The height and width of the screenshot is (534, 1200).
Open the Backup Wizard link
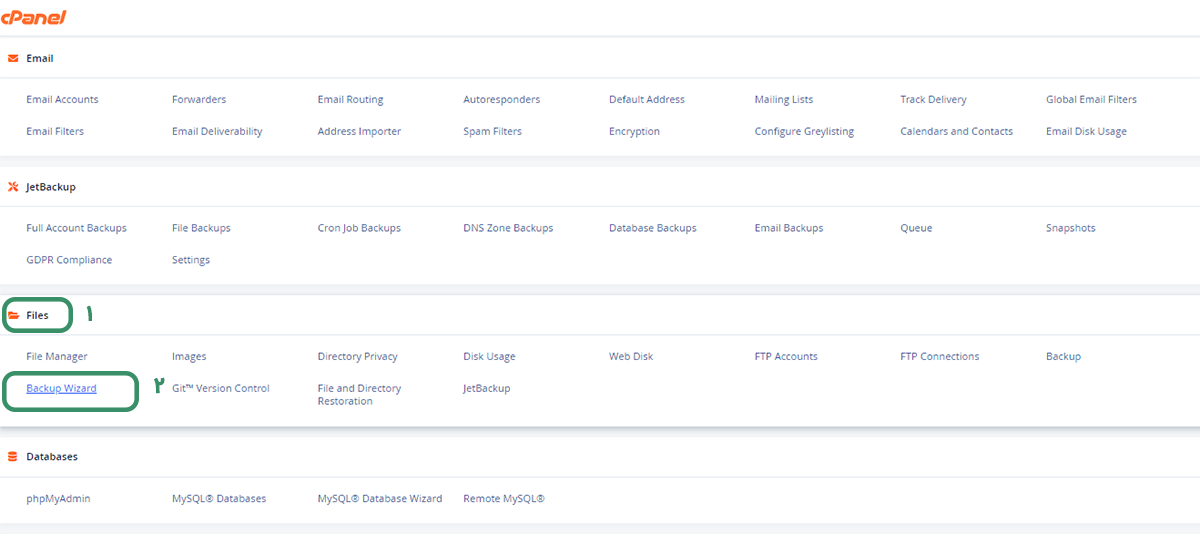pyautogui.click(x=61, y=388)
